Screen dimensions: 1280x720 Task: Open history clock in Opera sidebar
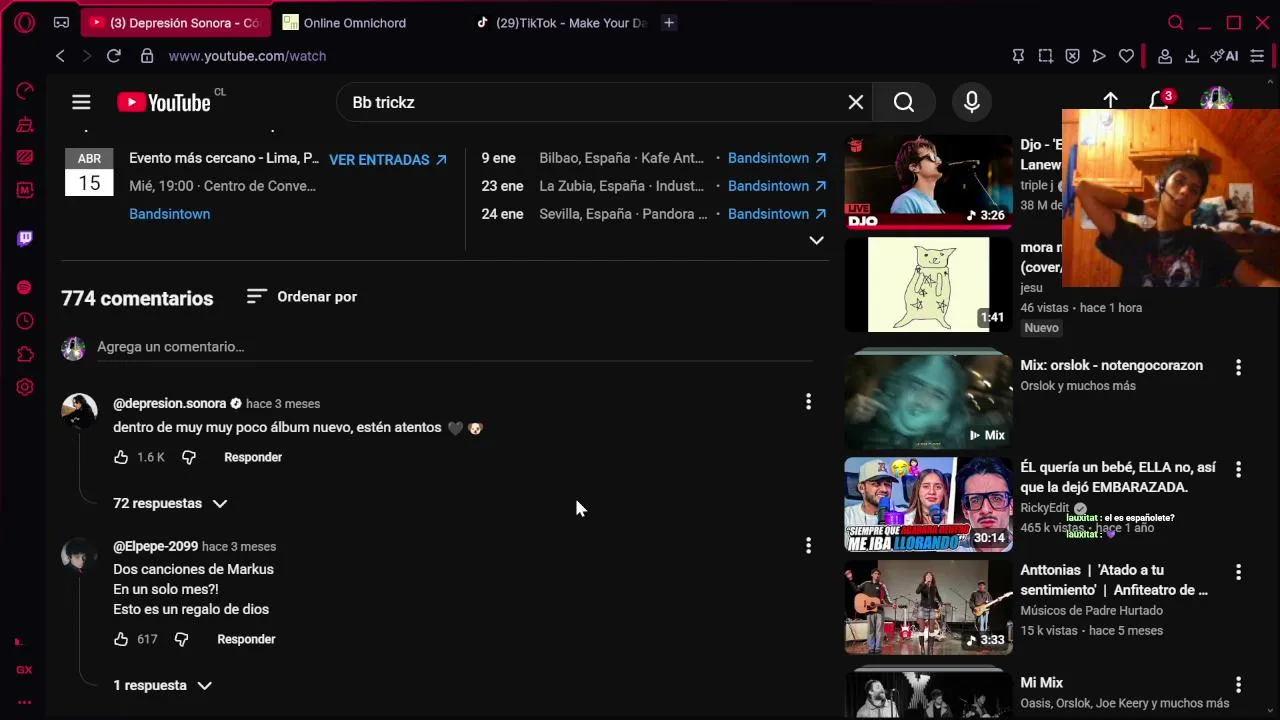coord(25,321)
